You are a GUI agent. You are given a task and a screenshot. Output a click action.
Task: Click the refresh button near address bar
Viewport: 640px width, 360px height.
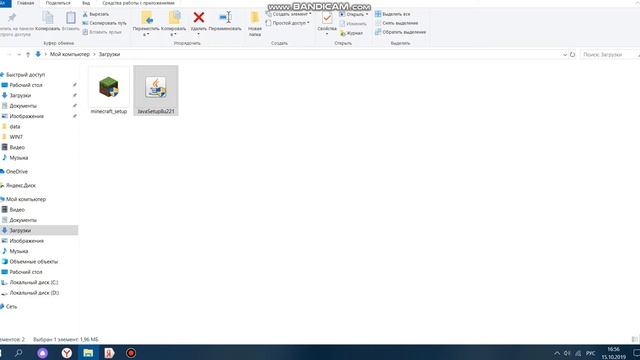[572, 54]
